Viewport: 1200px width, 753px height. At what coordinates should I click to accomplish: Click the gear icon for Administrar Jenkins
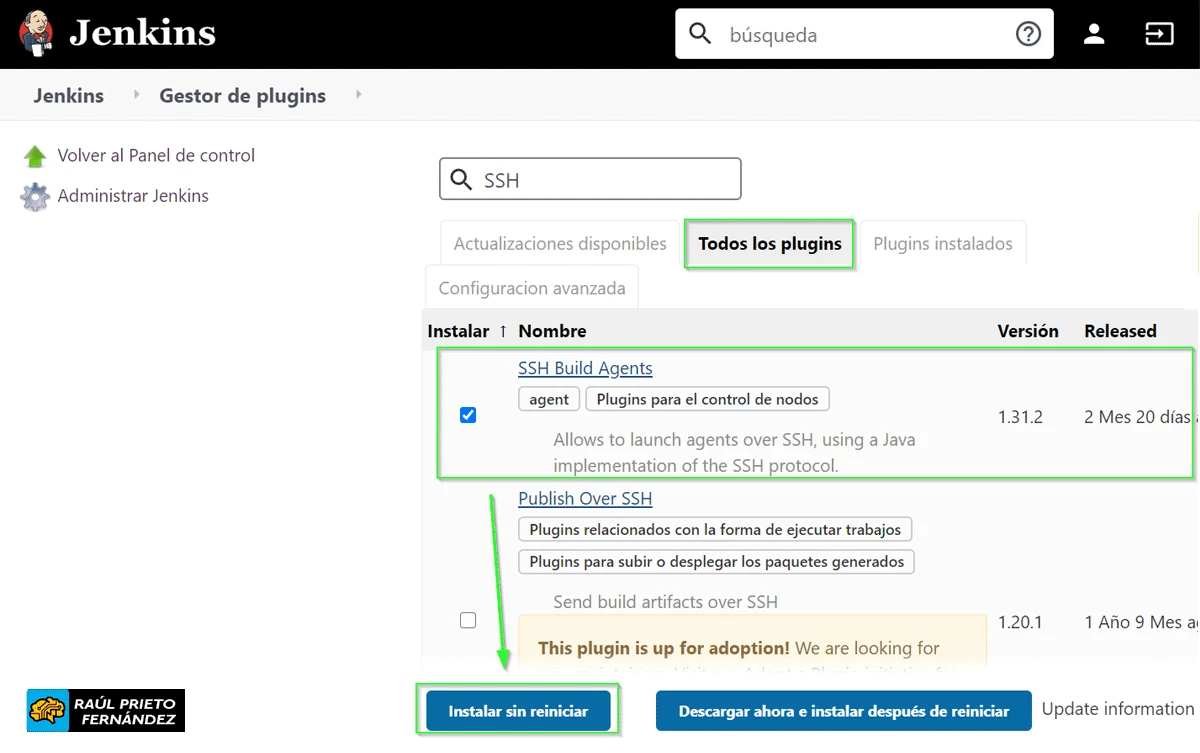point(35,197)
